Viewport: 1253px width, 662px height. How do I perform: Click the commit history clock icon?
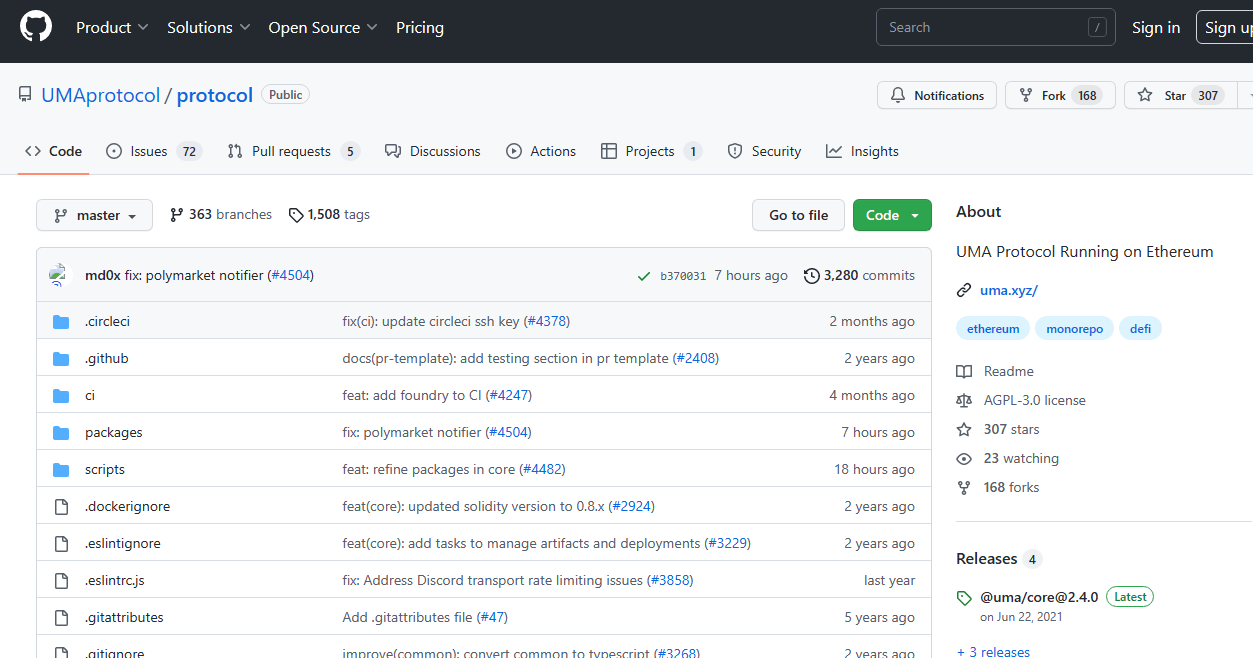811,276
